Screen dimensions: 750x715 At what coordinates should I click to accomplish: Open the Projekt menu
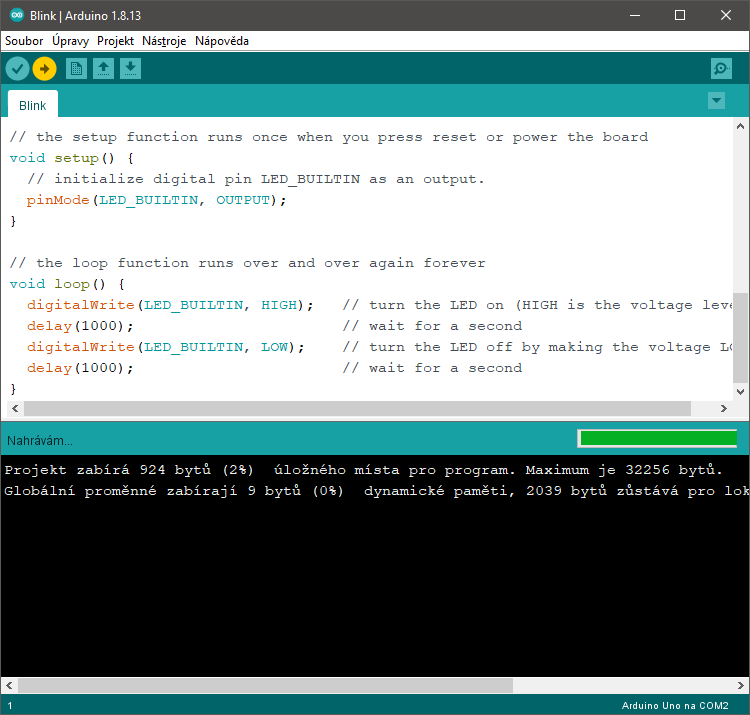click(x=115, y=41)
